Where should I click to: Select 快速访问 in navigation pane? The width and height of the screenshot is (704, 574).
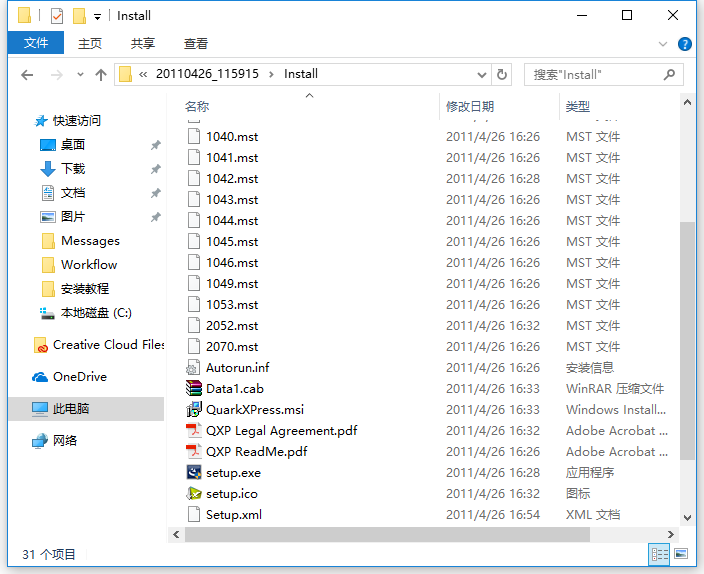click(x=76, y=120)
